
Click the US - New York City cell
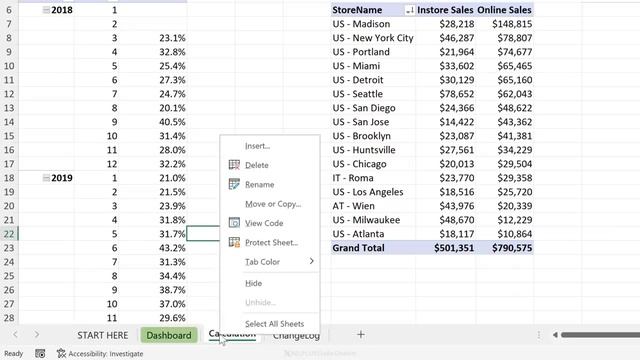coord(373,38)
